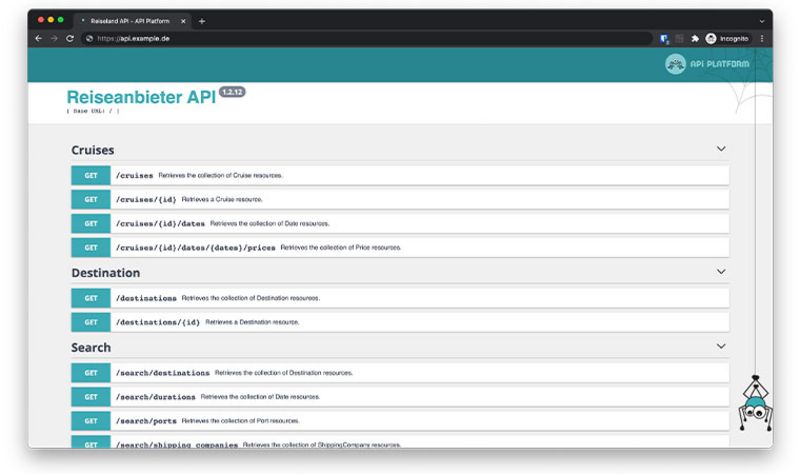800x474 pixels.
Task: Open the GET /search/ports endpoint row
Action: pos(399,420)
